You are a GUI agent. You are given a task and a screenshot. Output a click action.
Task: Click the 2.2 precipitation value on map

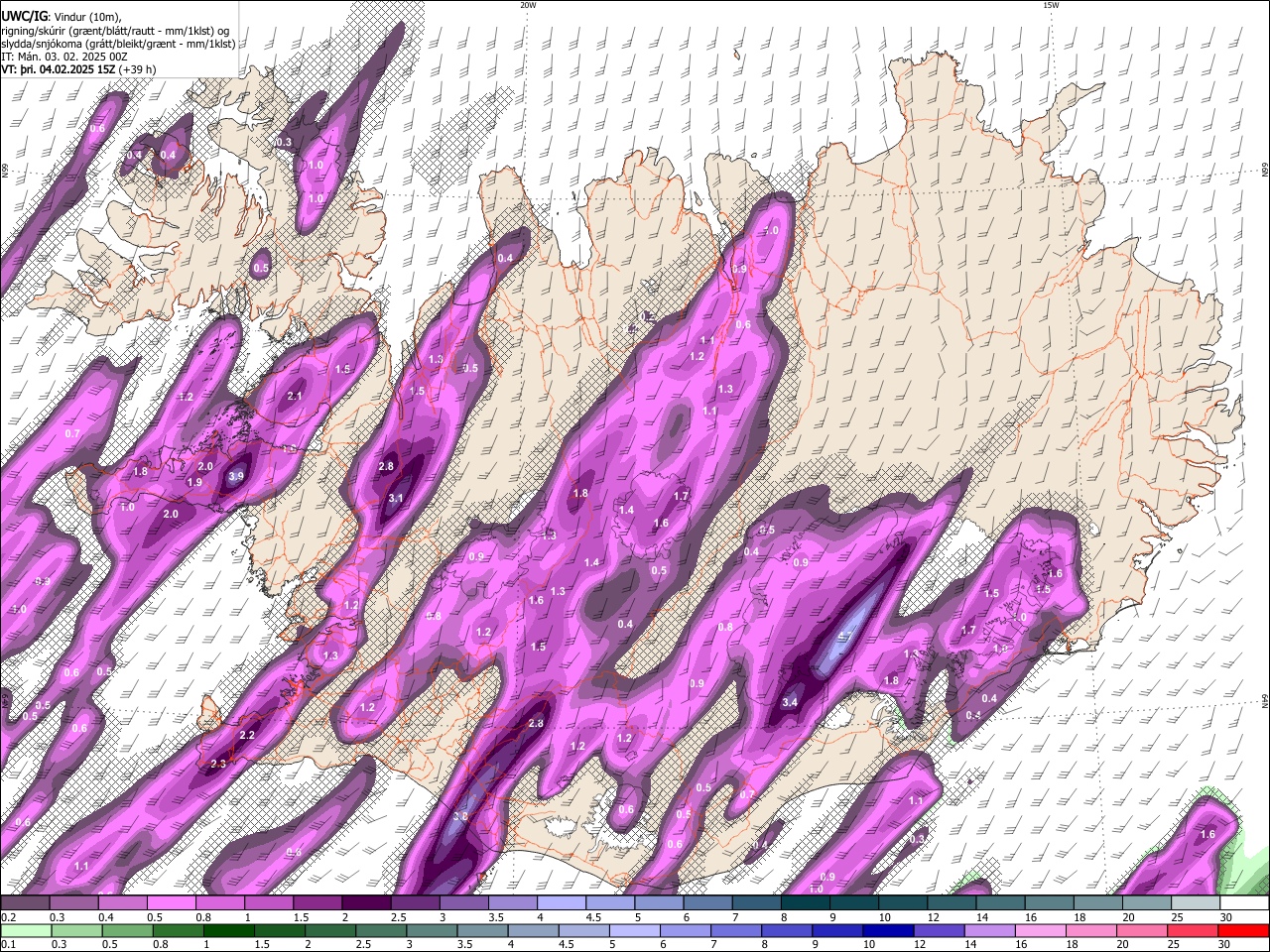248,735
